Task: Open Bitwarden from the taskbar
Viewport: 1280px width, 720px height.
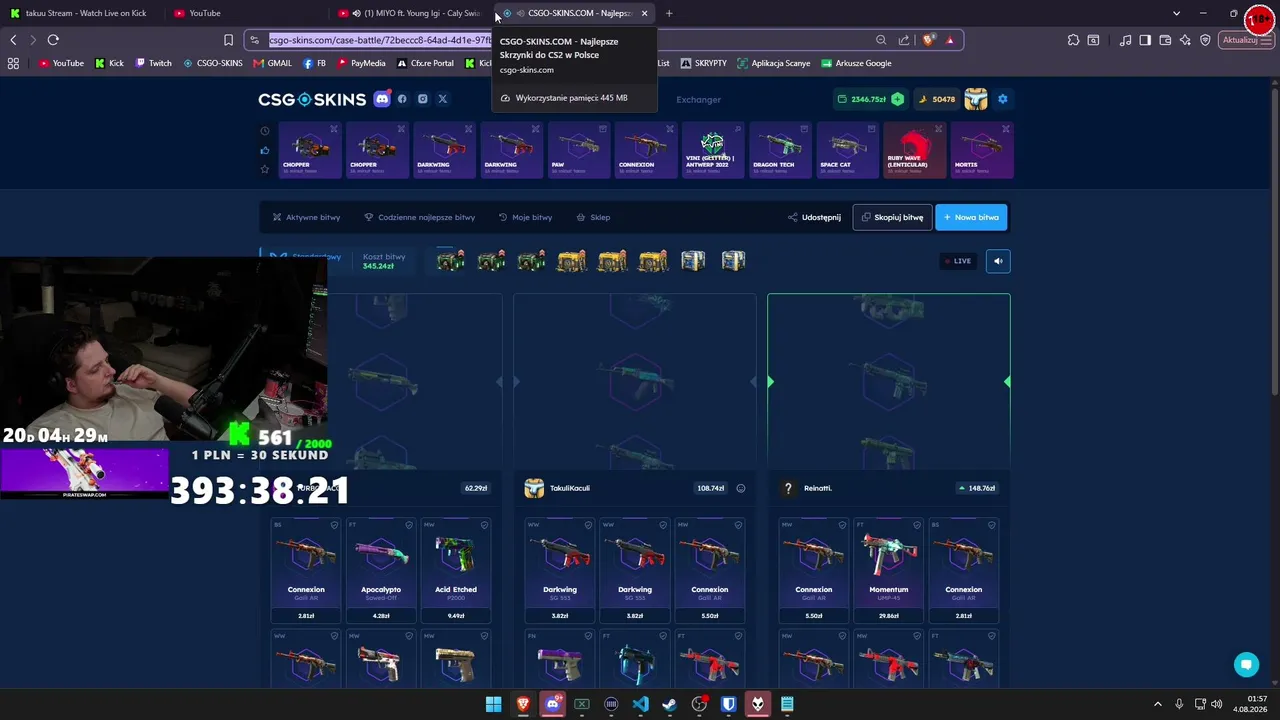Action: click(x=729, y=704)
